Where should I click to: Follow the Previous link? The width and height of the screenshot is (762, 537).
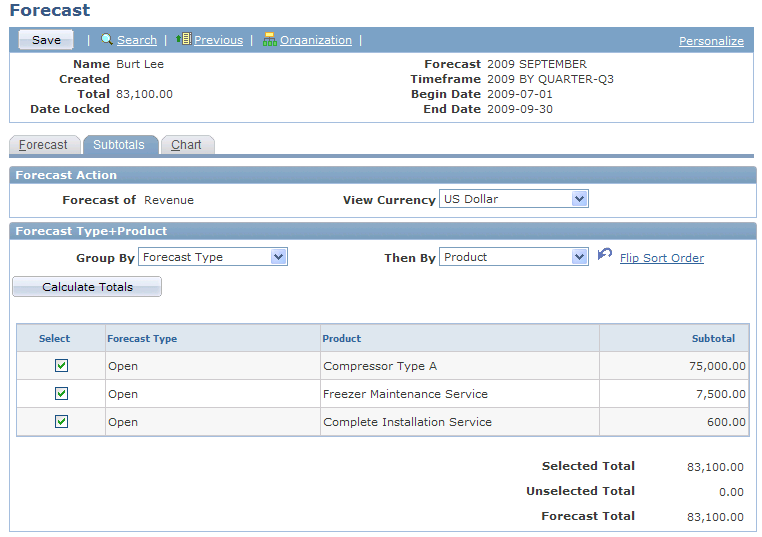pyautogui.click(x=218, y=40)
